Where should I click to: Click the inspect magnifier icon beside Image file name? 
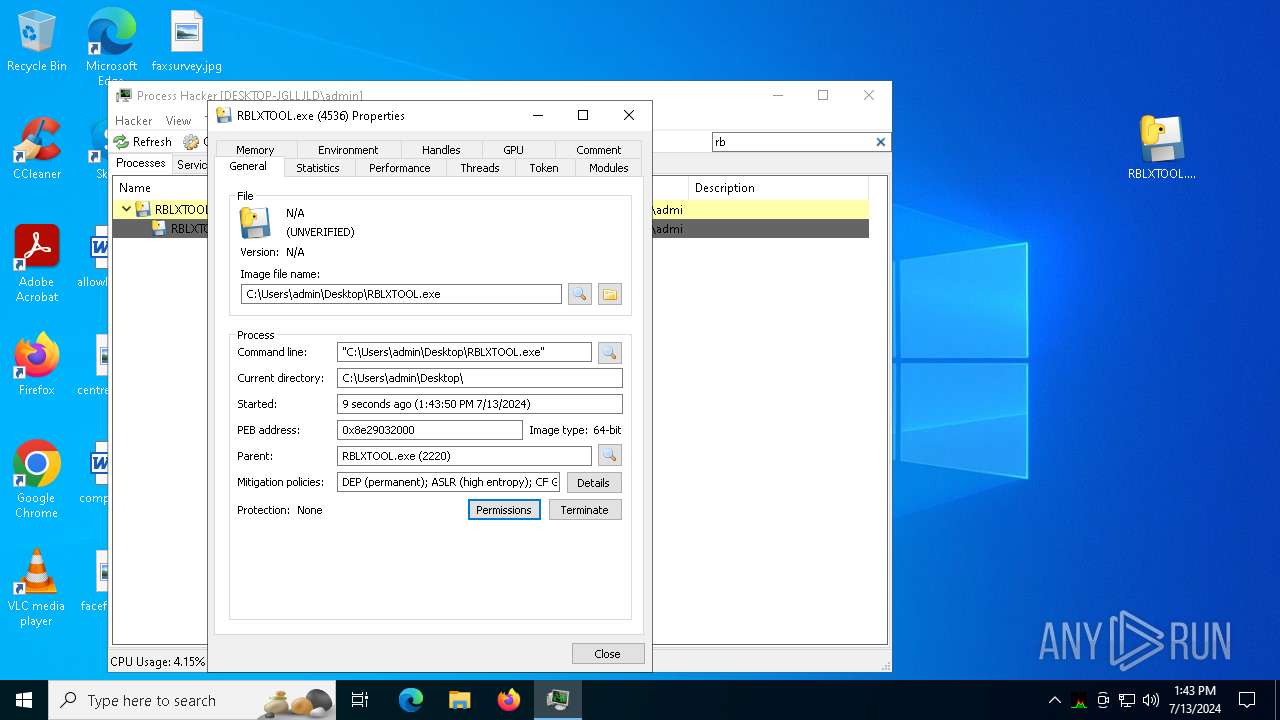(579, 294)
